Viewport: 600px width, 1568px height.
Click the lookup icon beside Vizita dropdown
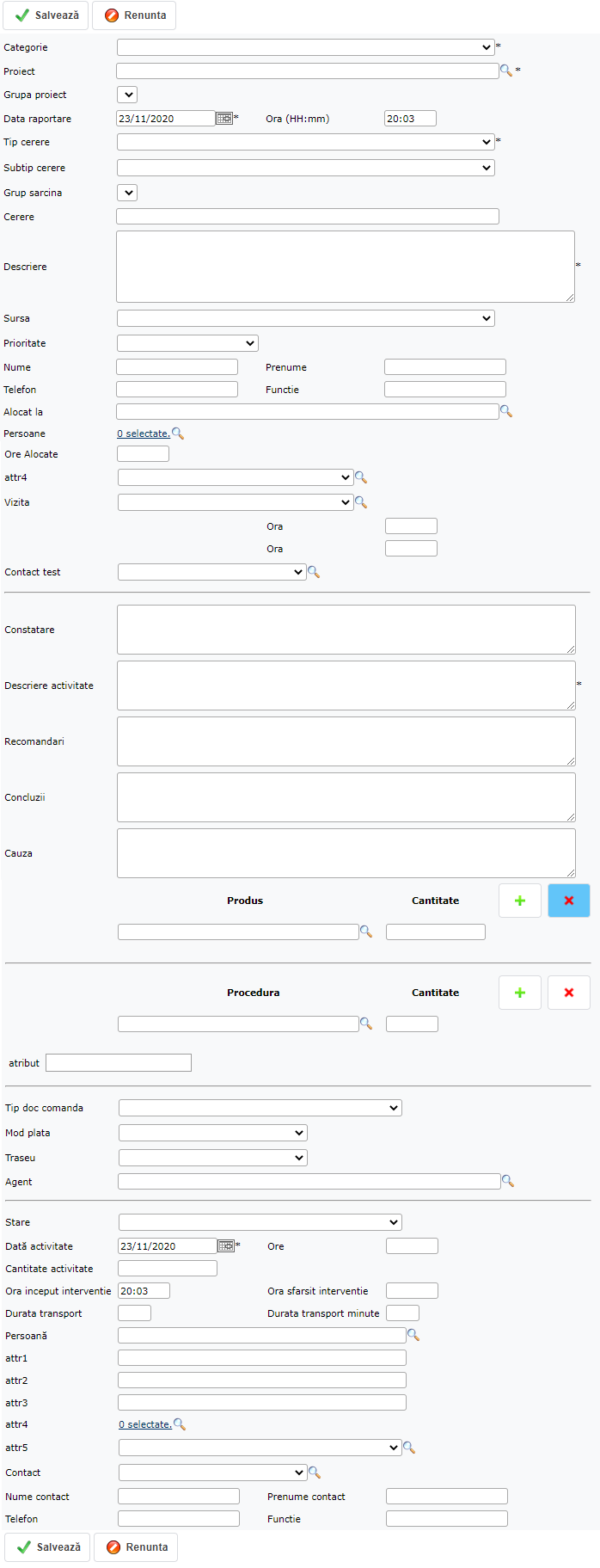pos(361,502)
